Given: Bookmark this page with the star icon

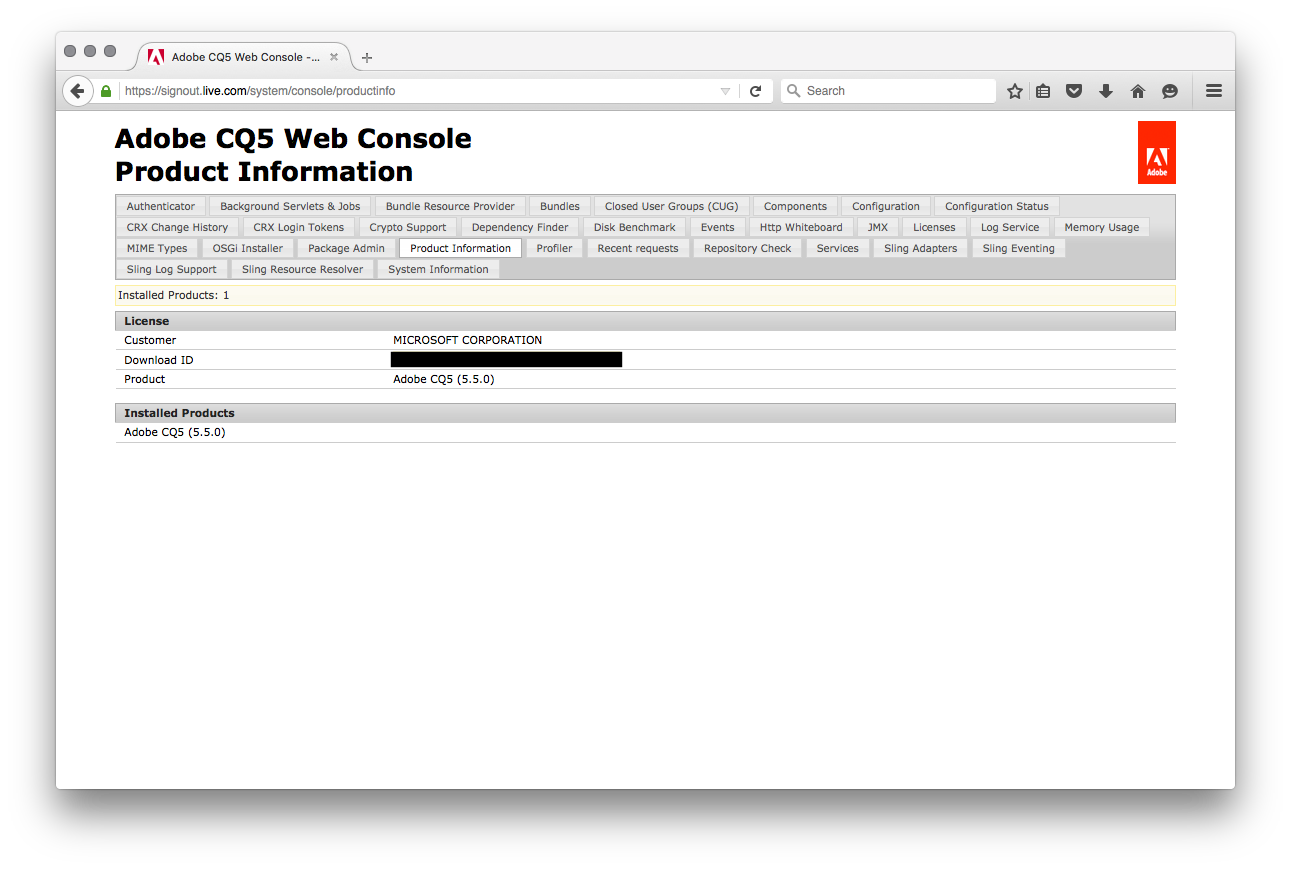Looking at the screenshot, I should click(1015, 91).
